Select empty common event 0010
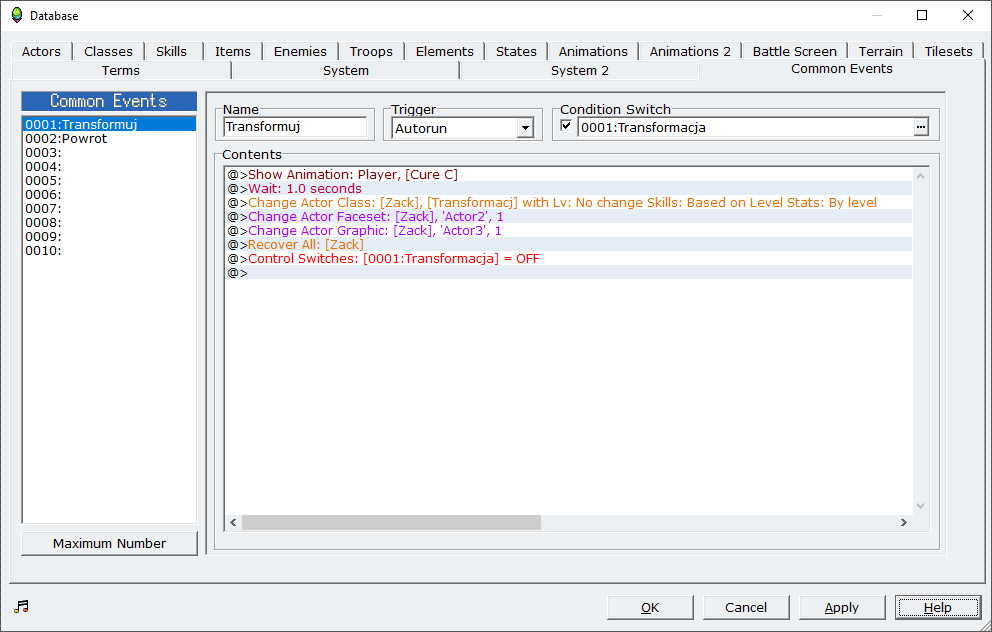Image resolution: width=992 pixels, height=632 pixels. (x=109, y=251)
